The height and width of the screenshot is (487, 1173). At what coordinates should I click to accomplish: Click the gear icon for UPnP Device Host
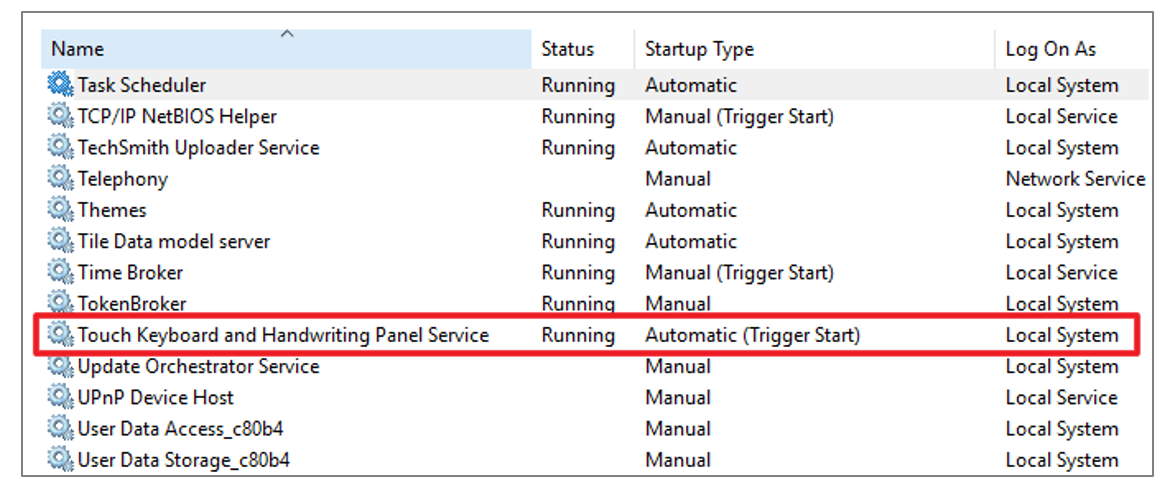point(61,397)
